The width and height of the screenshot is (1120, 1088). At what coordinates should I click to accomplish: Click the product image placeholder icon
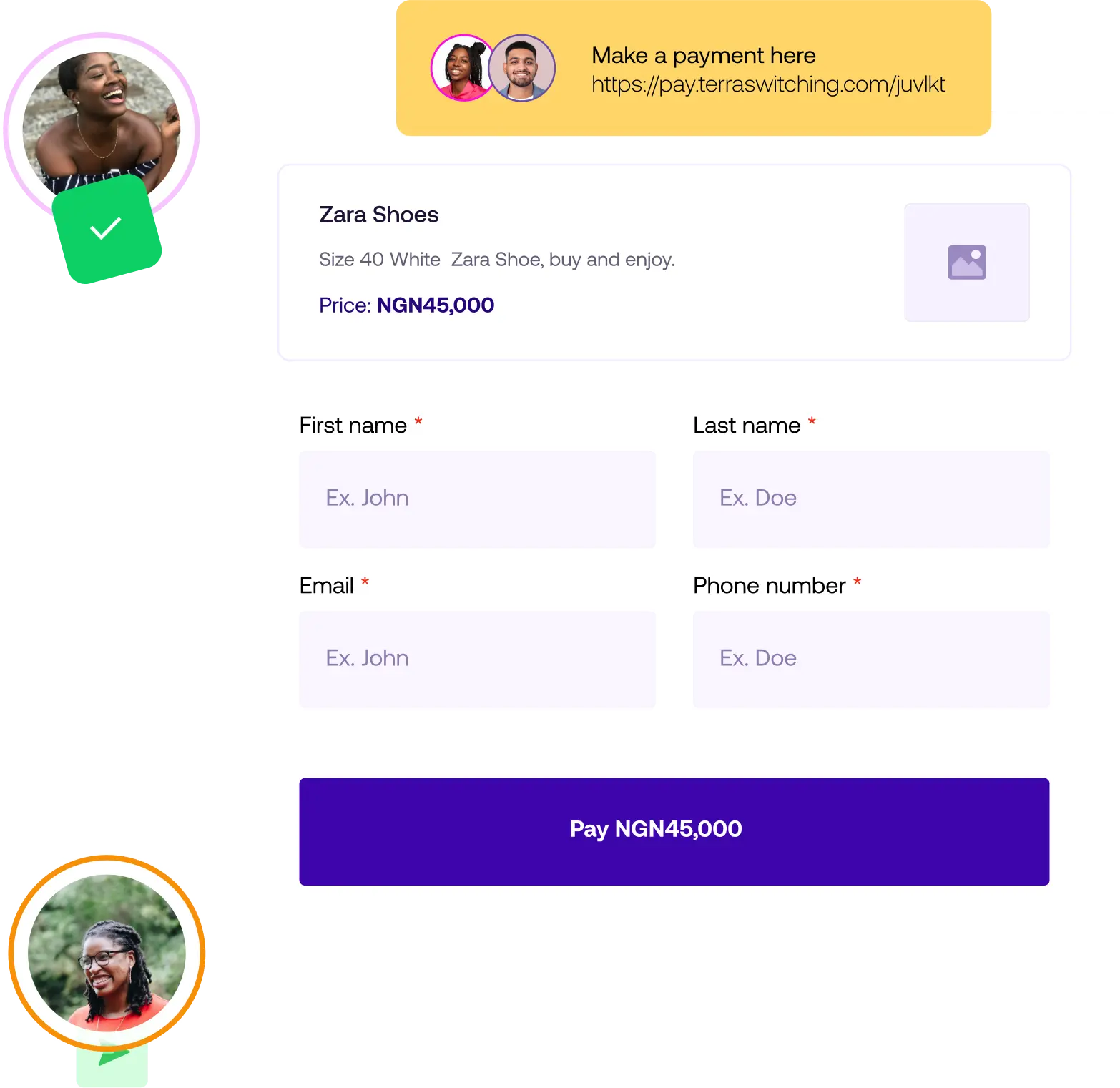coord(966,263)
